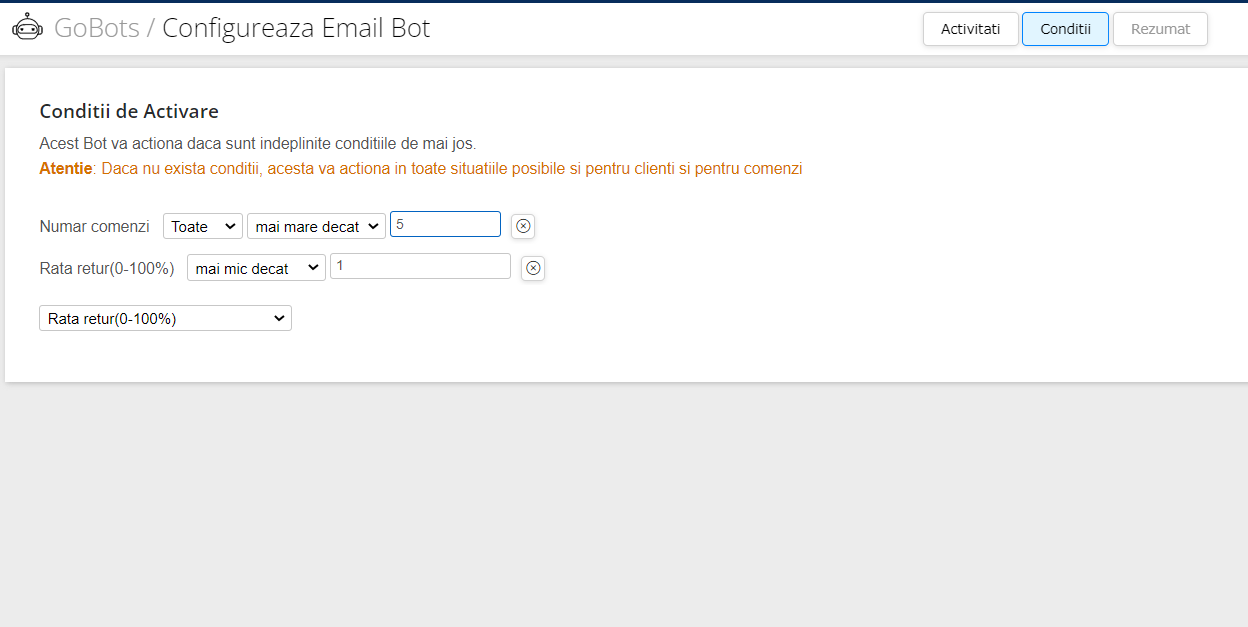Expand the mai mare decat comparator dropdown
Viewport: 1248px width, 627px height.
click(x=316, y=226)
